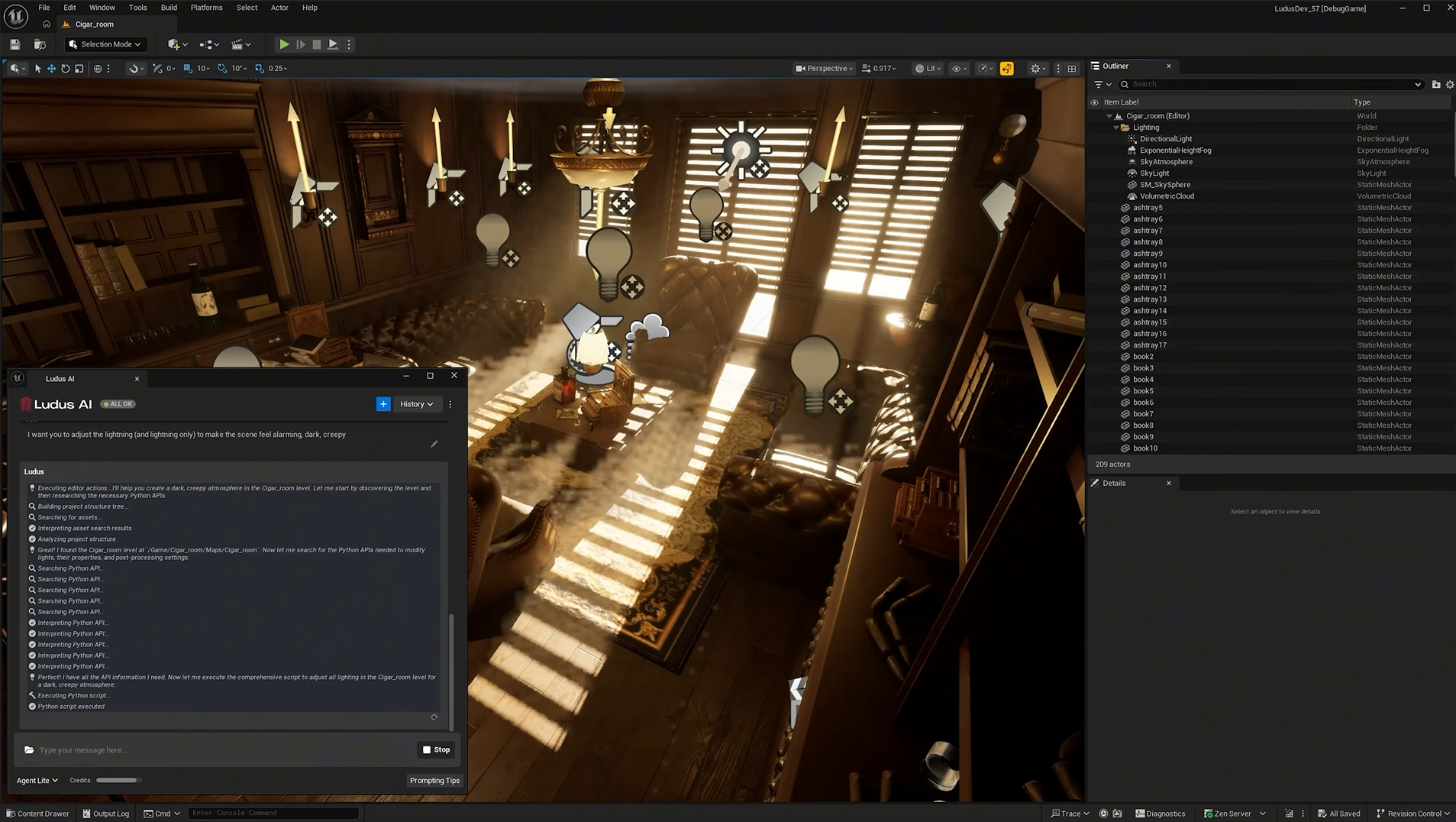
Task: Add new folder icon in Outliner
Action: coord(1435,84)
